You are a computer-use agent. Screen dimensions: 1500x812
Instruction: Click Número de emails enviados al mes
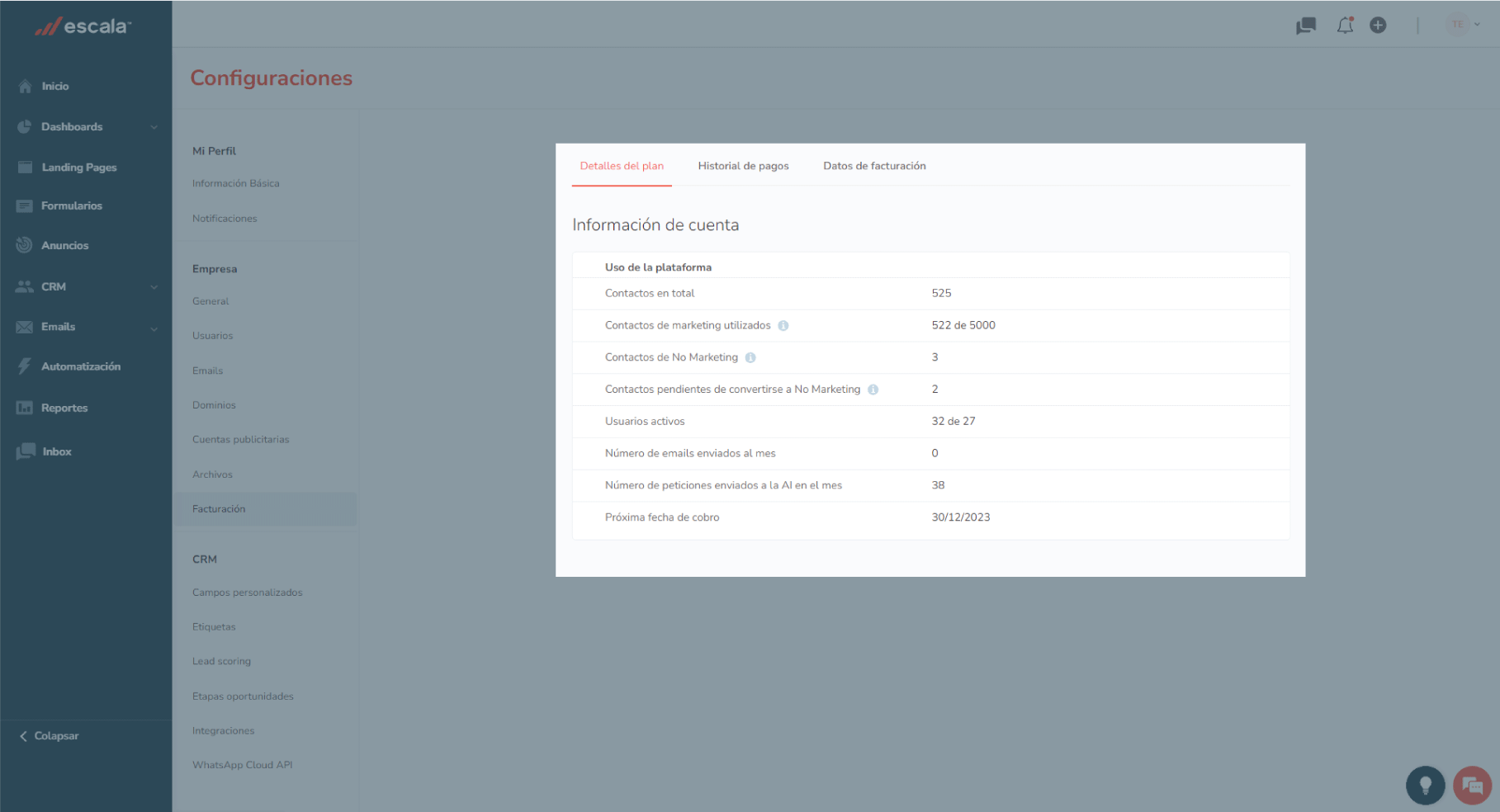click(x=690, y=453)
